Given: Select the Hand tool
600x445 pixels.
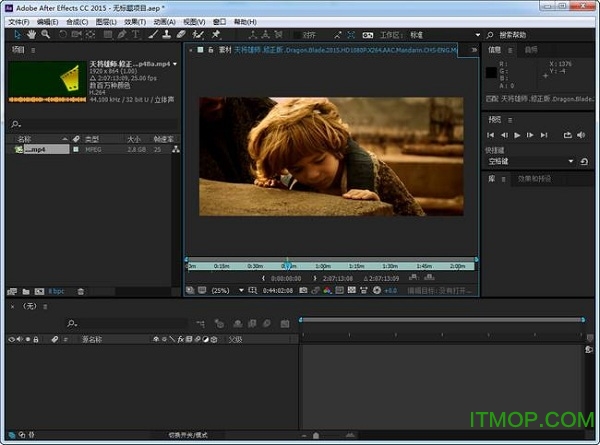Looking at the screenshot, I should (x=31, y=35).
